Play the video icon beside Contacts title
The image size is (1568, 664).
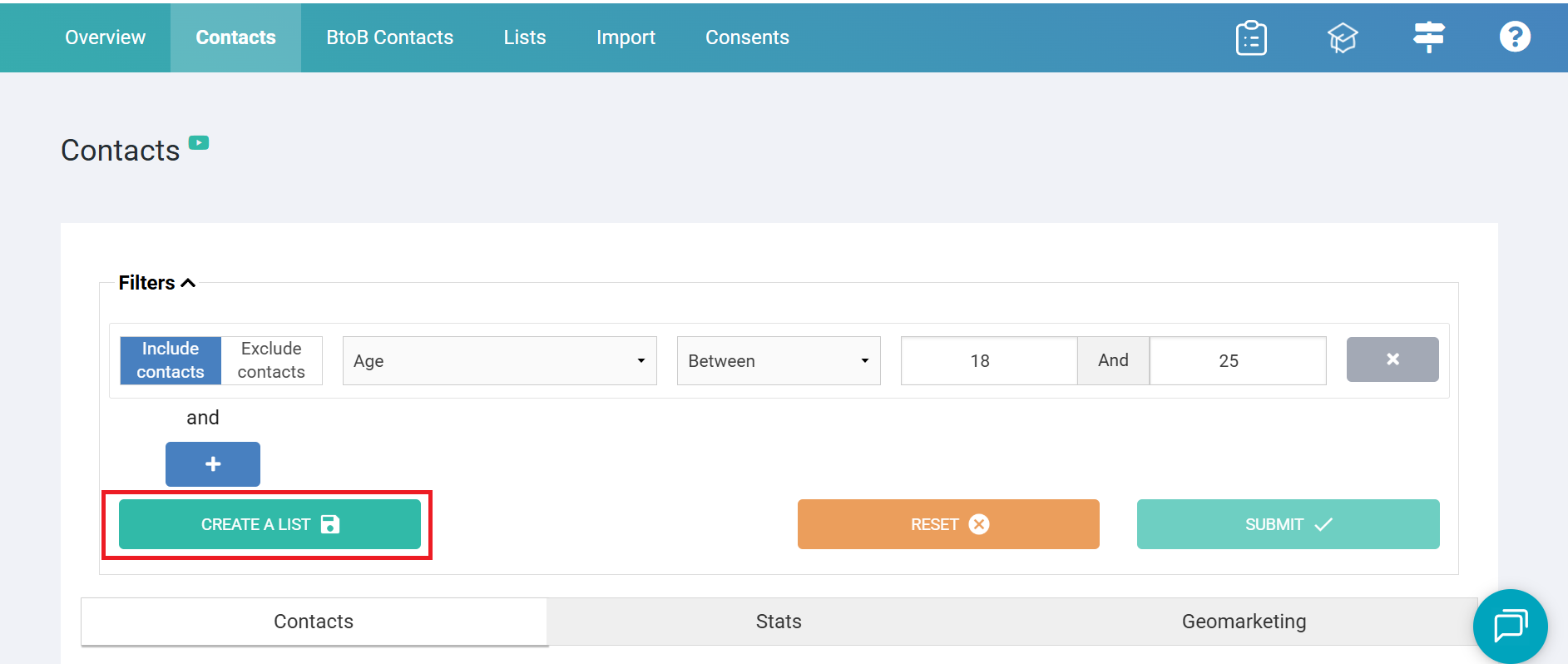(x=199, y=143)
